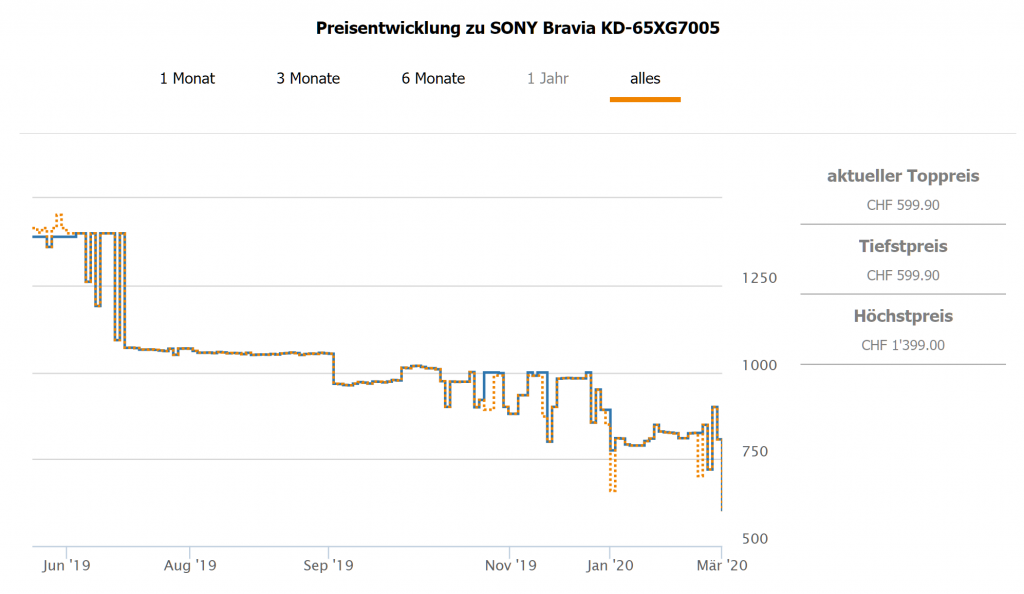Click the Aug '19 x-axis label

[x=190, y=566]
